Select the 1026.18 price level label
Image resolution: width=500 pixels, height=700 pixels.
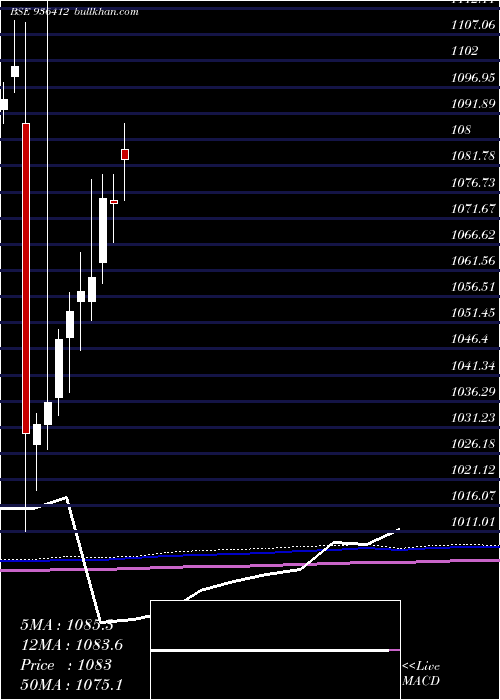473,444
